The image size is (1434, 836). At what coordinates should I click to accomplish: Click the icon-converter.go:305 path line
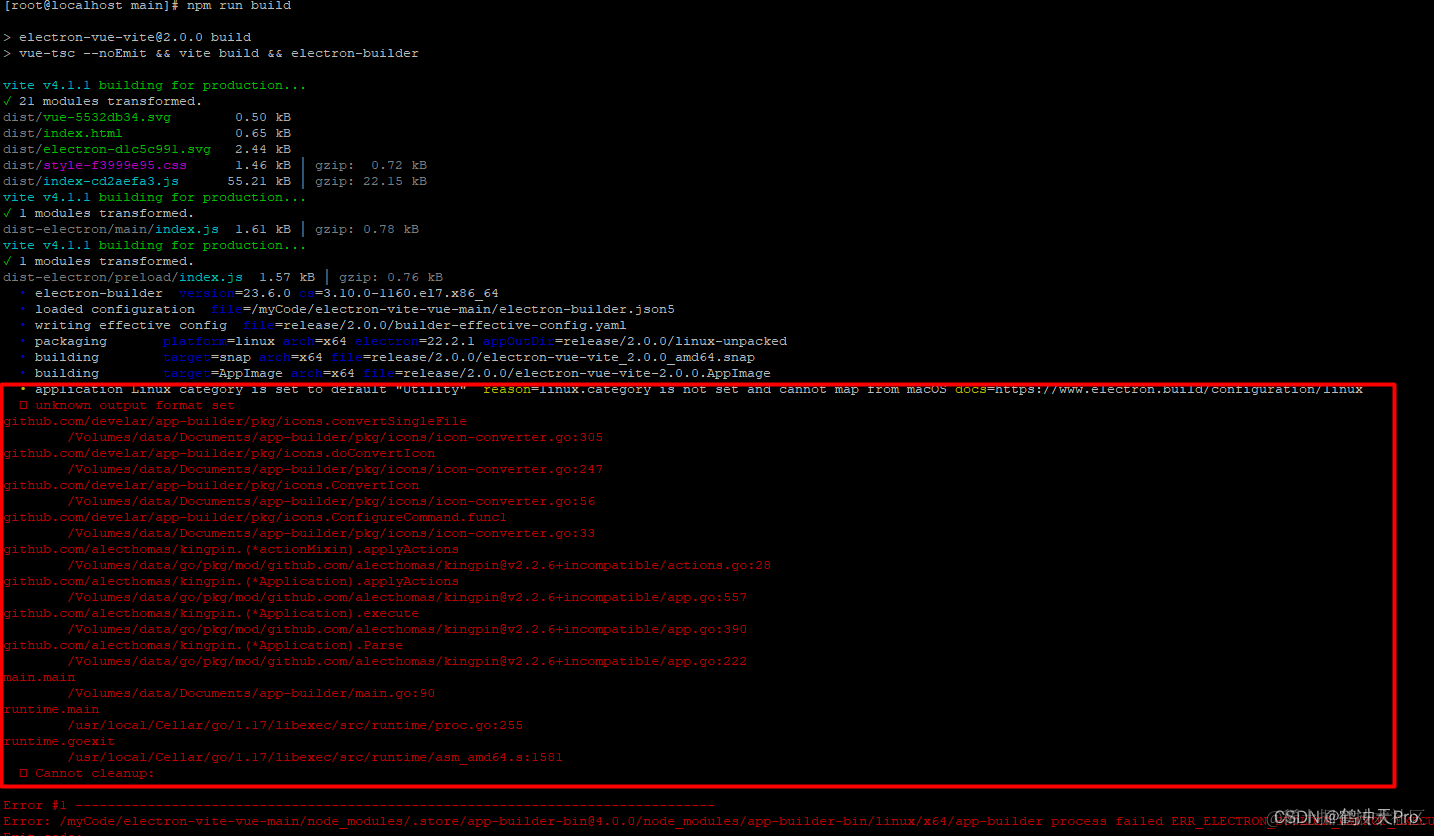(x=335, y=437)
